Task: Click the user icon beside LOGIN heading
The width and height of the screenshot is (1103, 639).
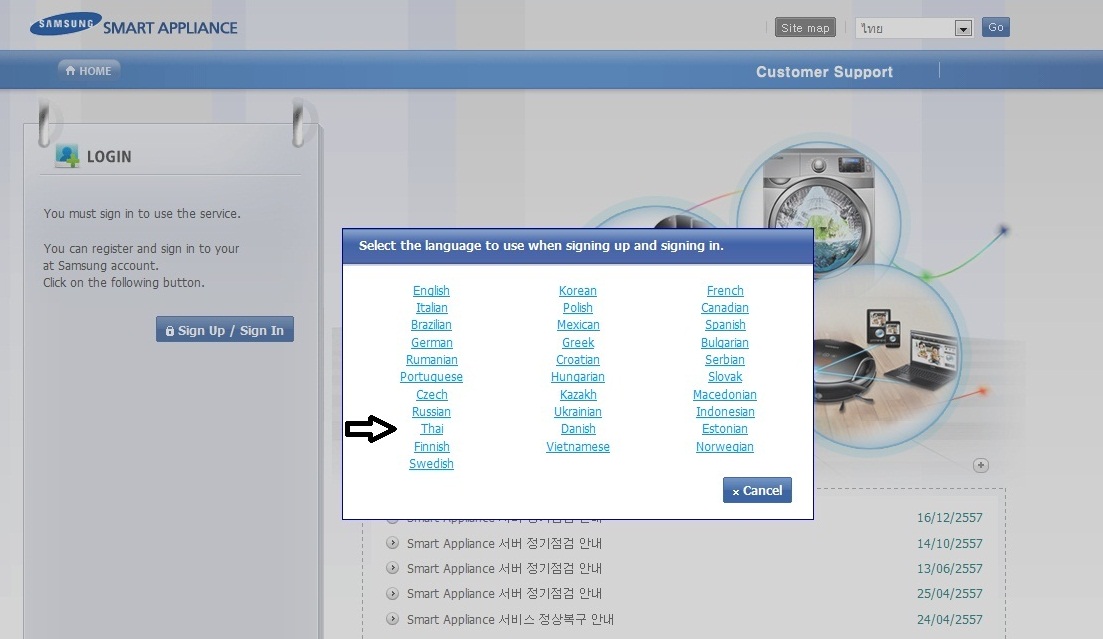Action: (x=67, y=156)
